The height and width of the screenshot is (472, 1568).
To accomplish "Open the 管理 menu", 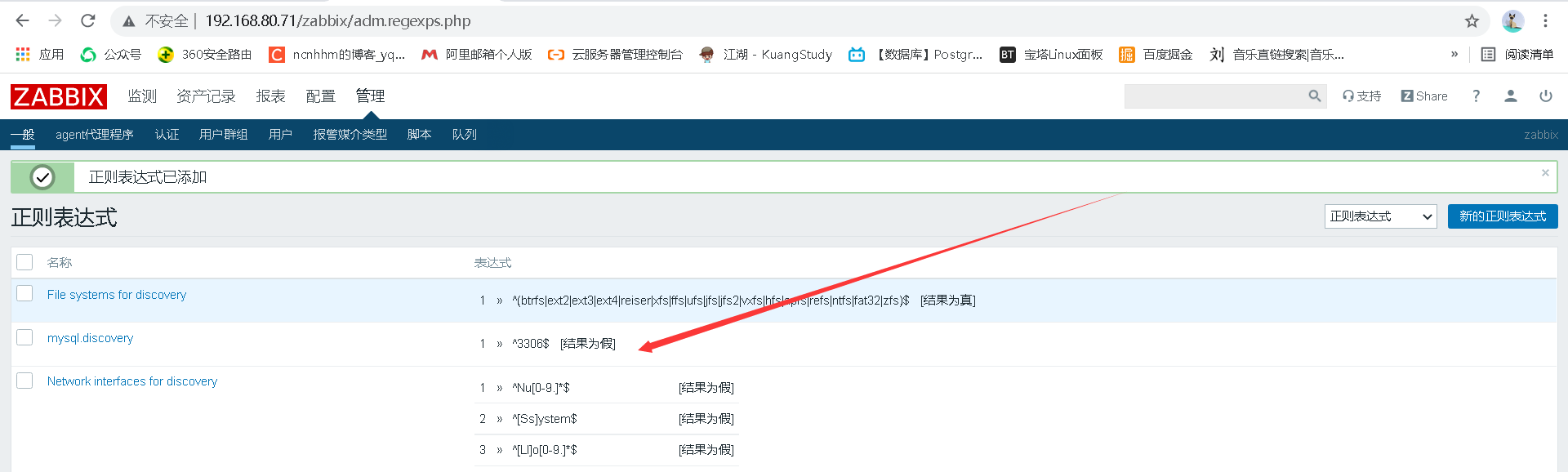I will click(370, 96).
